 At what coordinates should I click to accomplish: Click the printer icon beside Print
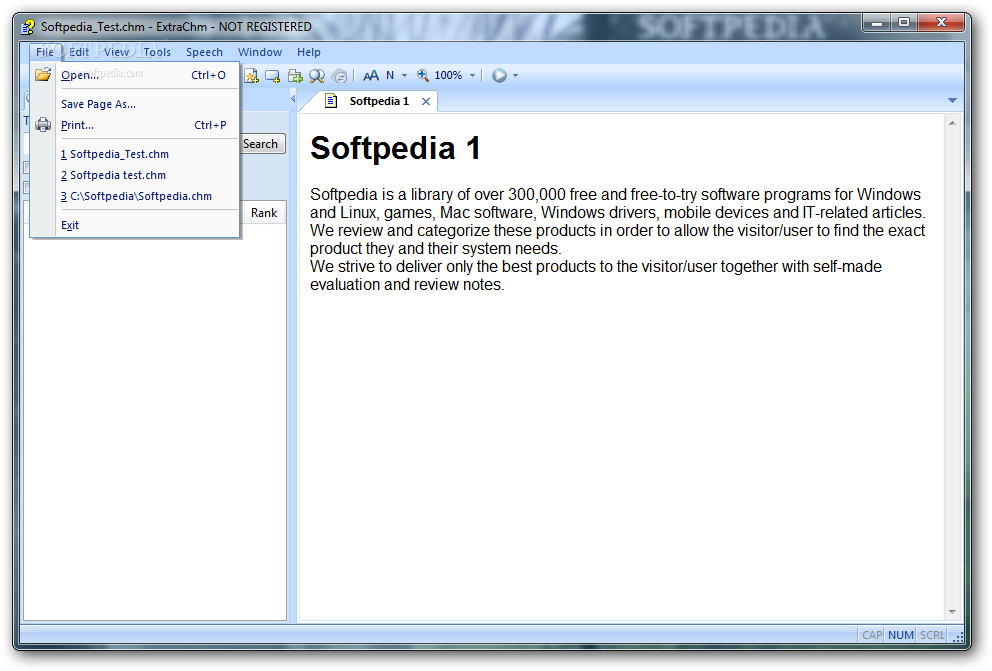[43, 125]
